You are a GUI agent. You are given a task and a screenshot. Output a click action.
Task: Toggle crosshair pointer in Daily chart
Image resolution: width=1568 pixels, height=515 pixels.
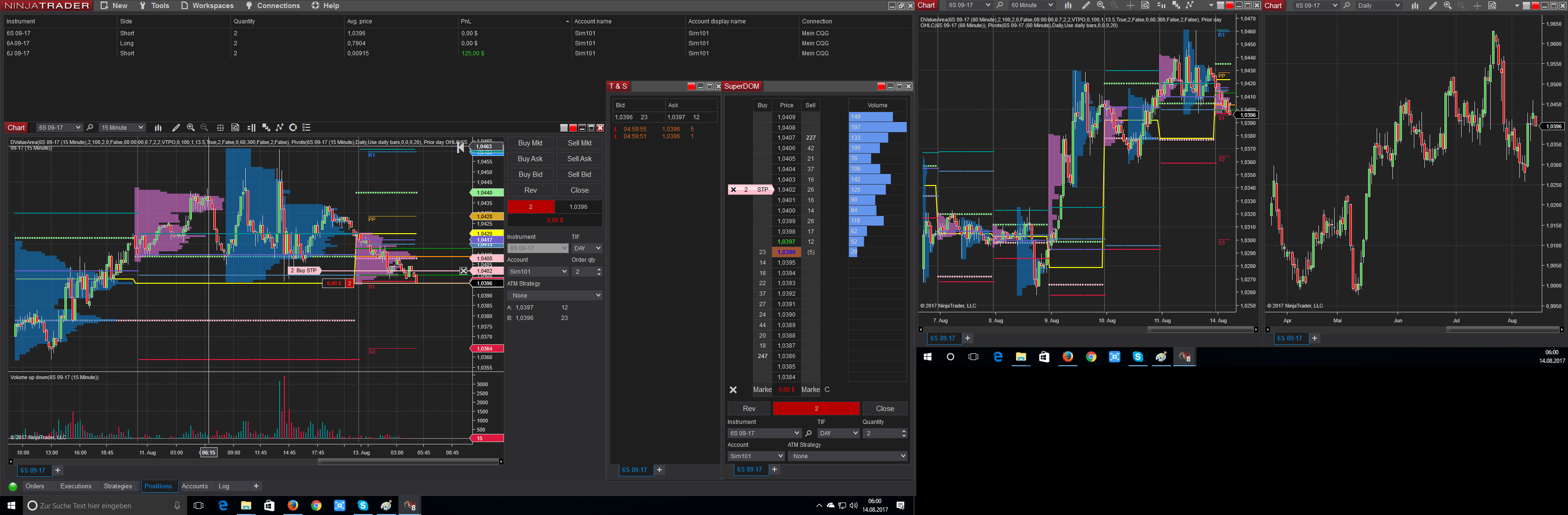[1477, 5]
